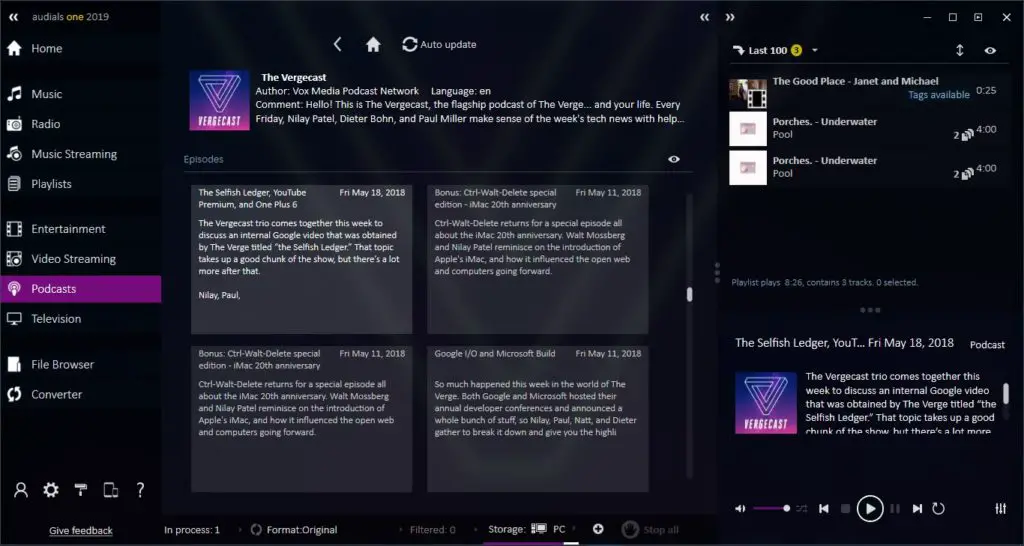This screenshot has height=546, width=1024.
Task: Skip to the previous track
Action: pyautogui.click(x=824, y=509)
